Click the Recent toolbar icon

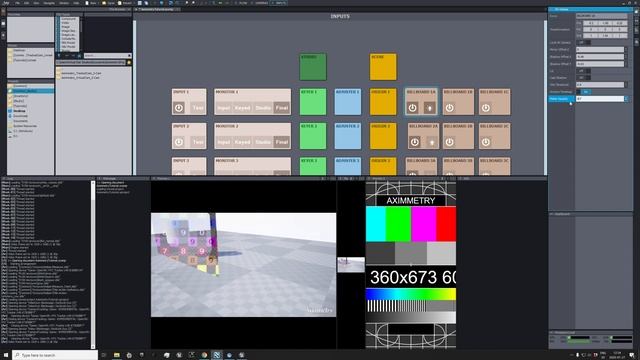pyautogui.click(x=125, y=3)
